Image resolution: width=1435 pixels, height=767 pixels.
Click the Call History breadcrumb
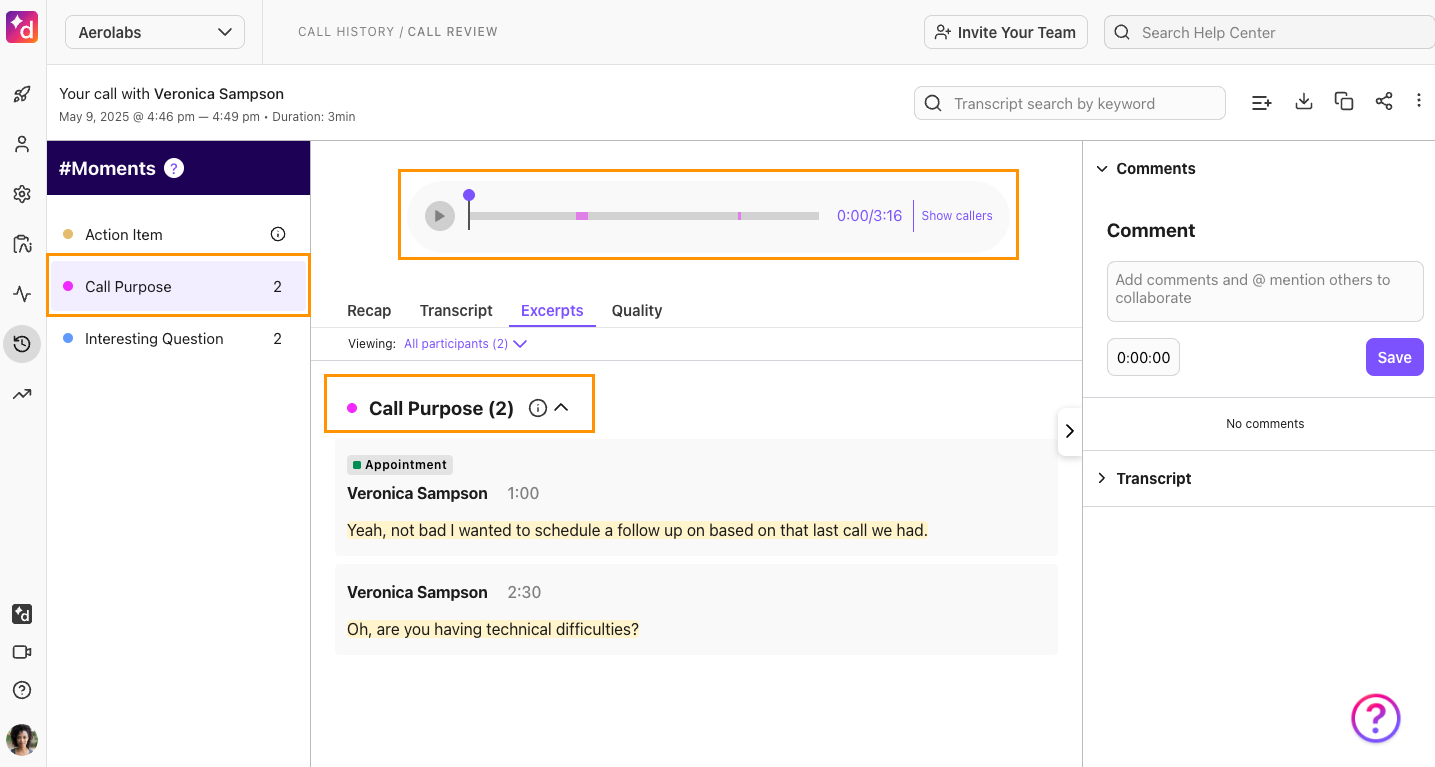(346, 32)
